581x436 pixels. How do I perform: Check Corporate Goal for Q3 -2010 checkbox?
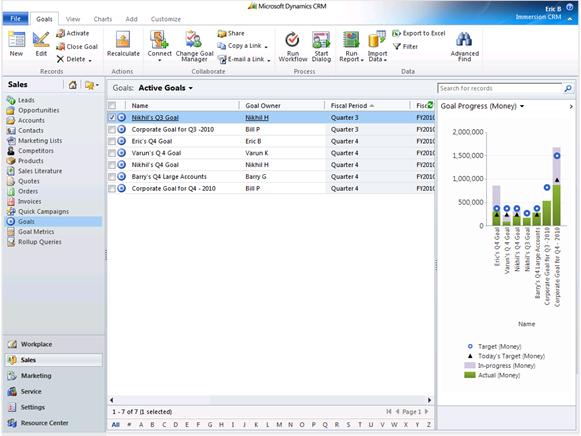click(112, 129)
